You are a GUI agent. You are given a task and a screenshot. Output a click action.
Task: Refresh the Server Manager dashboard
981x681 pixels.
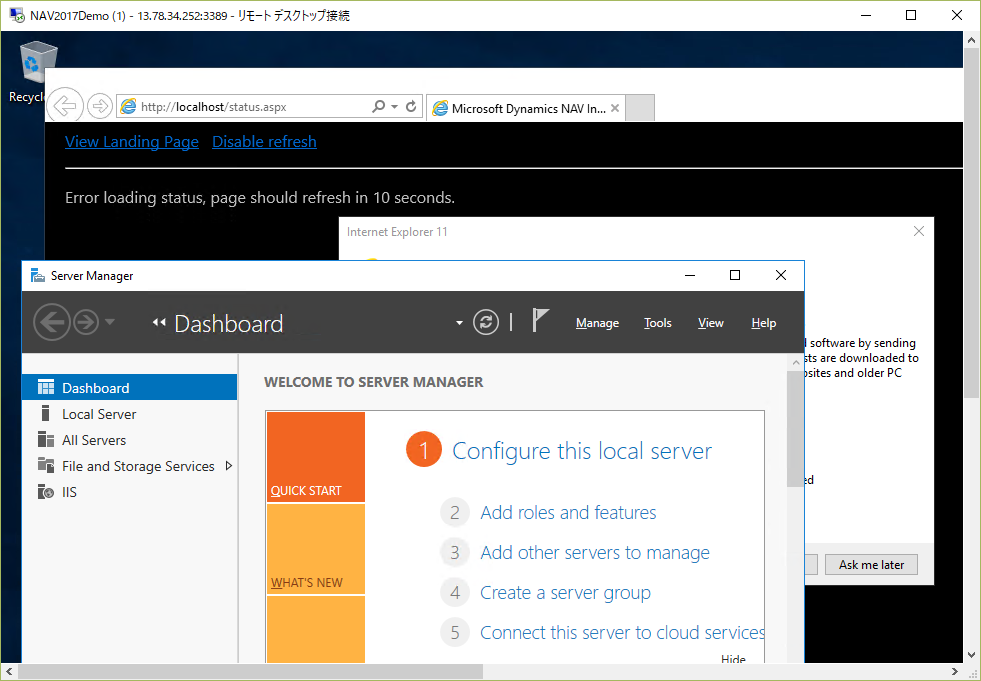coord(485,322)
